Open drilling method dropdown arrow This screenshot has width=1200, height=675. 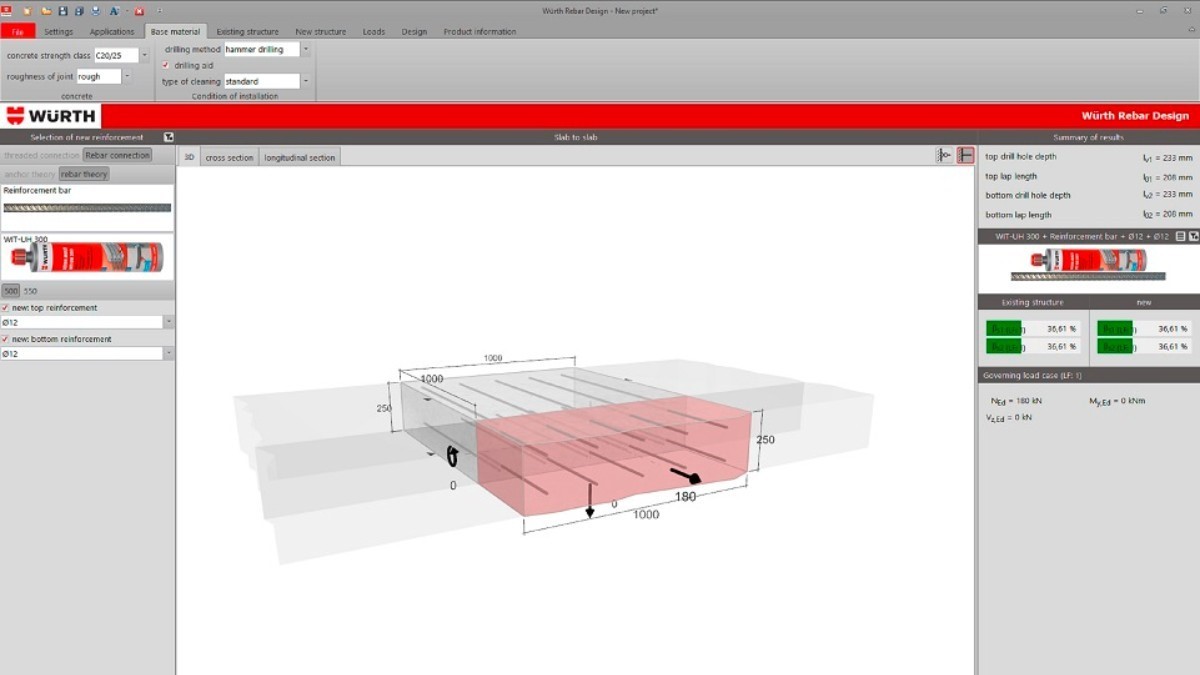[x=306, y=49]
